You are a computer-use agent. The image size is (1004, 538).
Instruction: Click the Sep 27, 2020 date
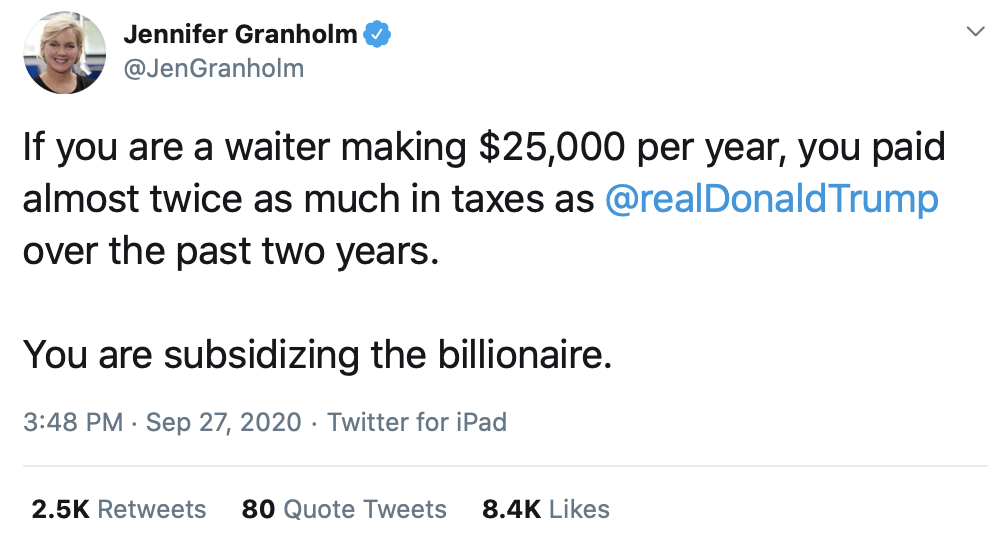tap(223, 422)
